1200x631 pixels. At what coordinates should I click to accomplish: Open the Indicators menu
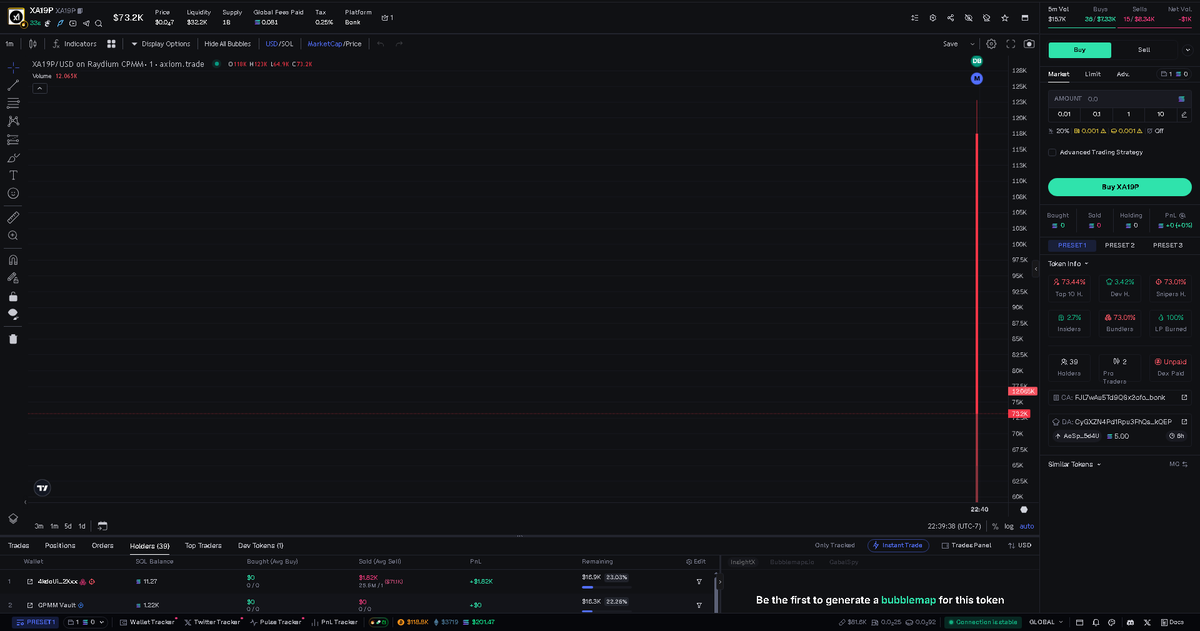(x=74, y=44)
